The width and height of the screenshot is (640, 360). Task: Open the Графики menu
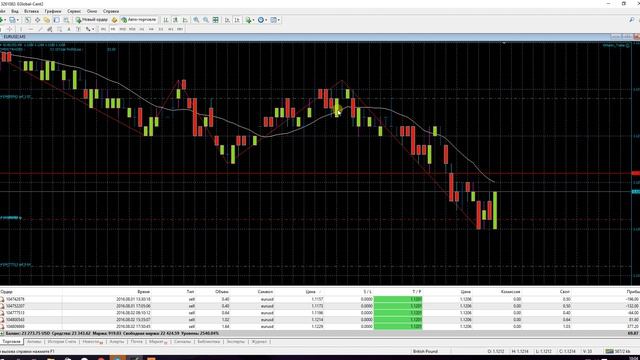tap(53, 11)
